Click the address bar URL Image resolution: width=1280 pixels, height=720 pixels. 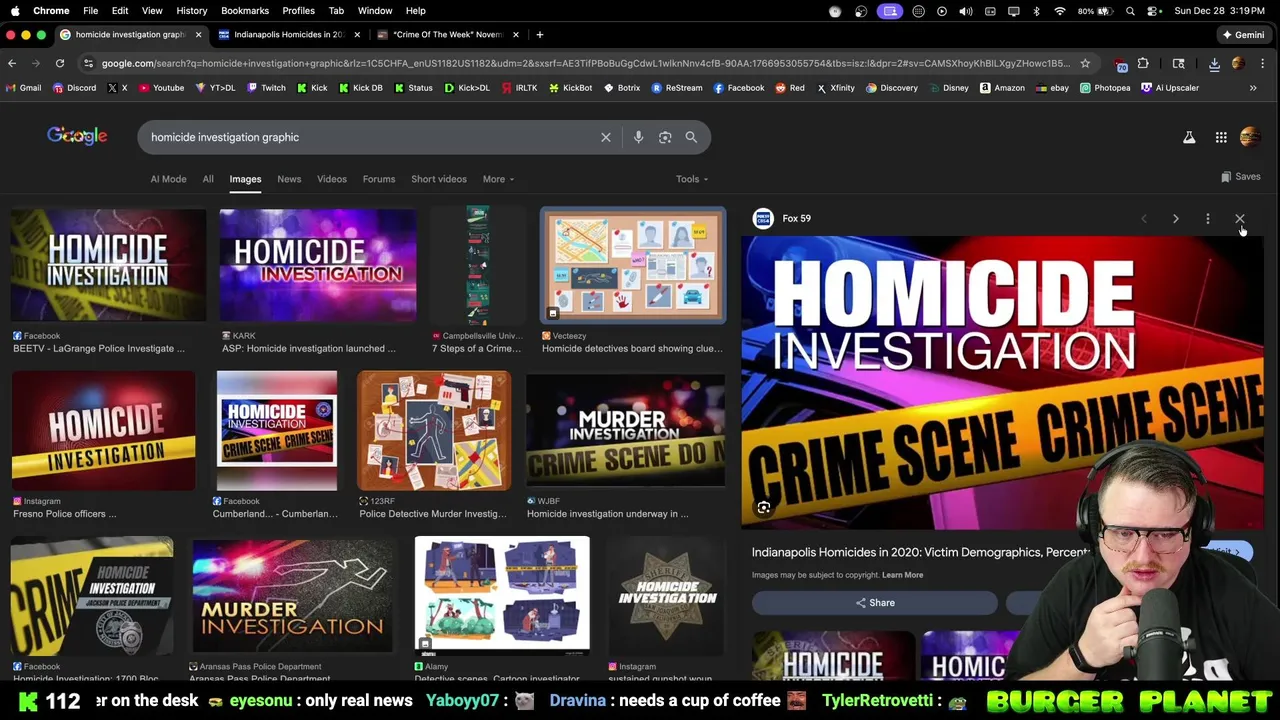[585, 63]
